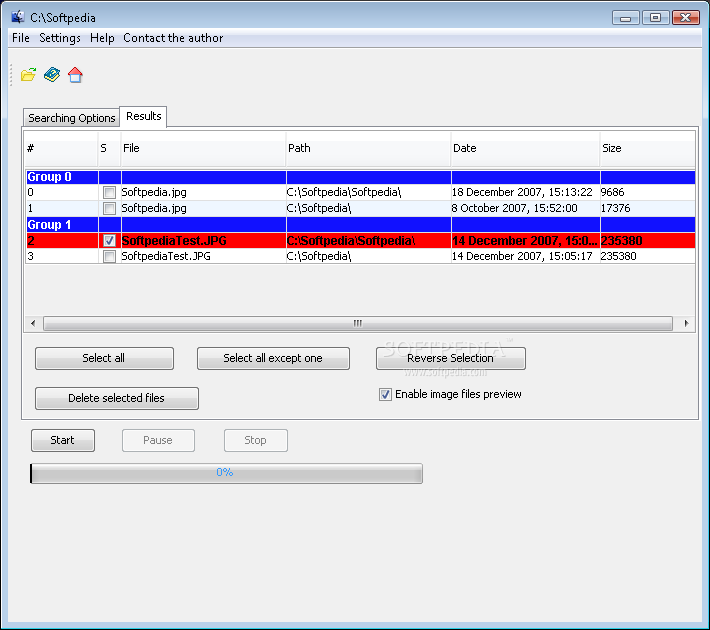Click the disabled Stop button
710x630 pixels.
255,440
